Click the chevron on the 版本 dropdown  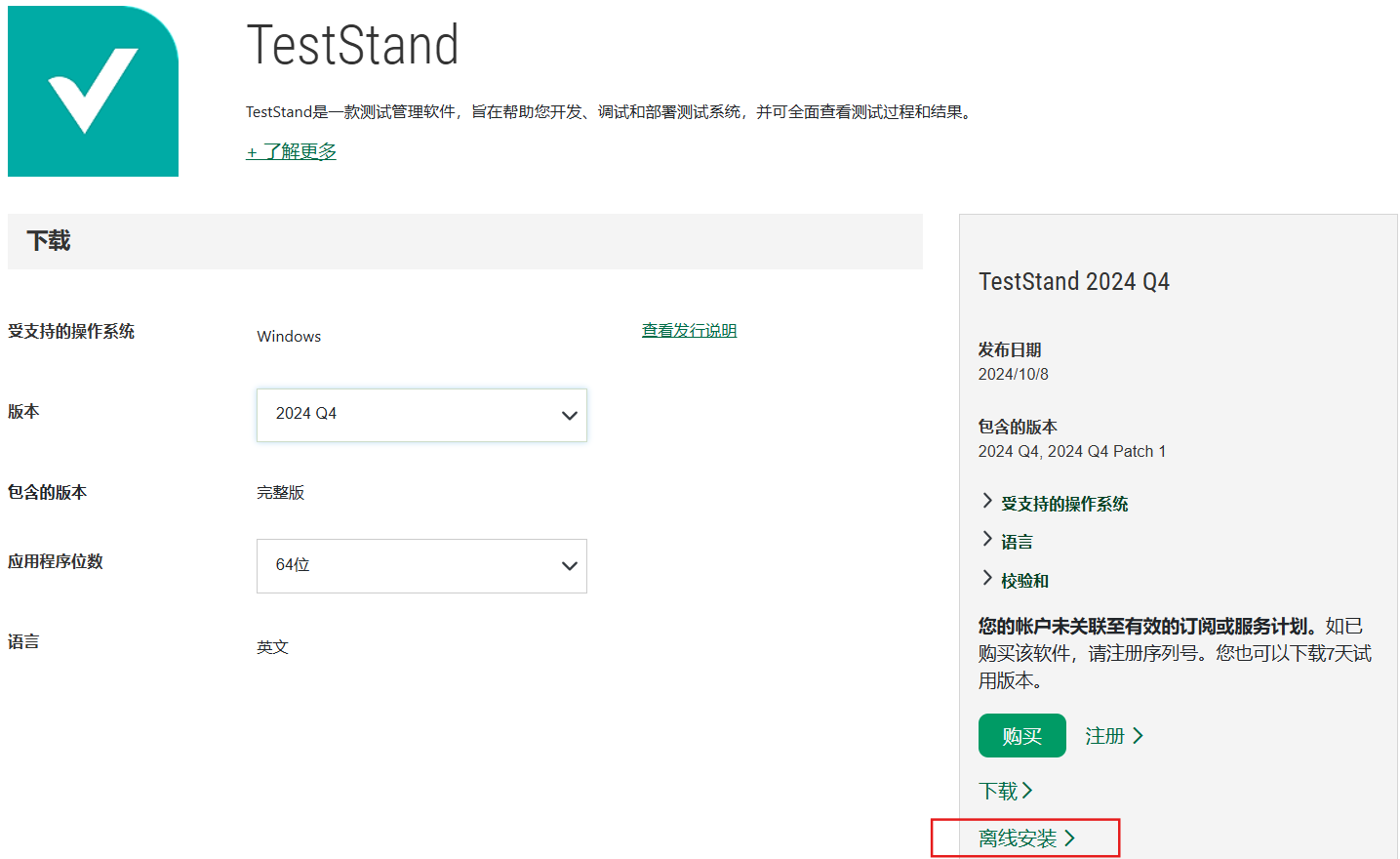click(x=569, y=415)
